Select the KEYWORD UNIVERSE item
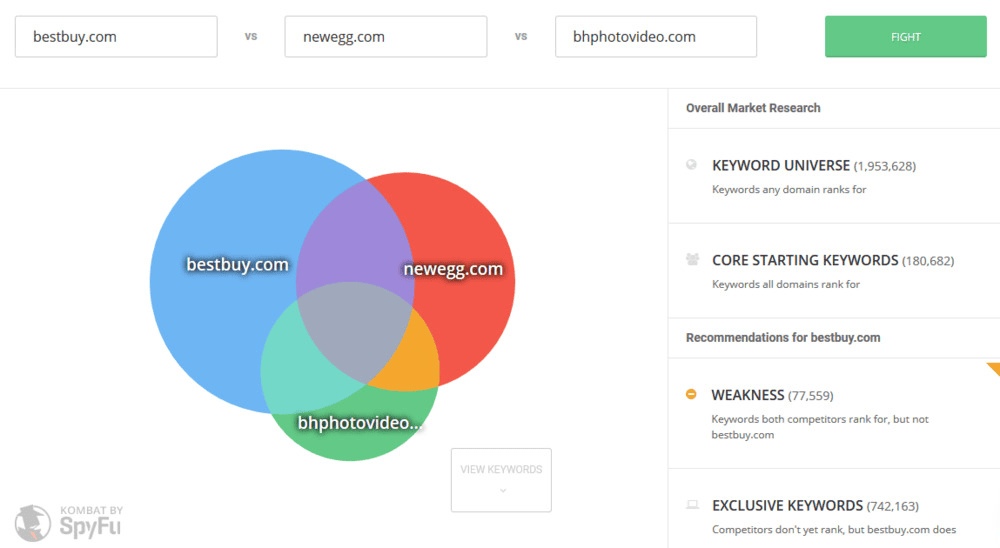Image resolution: width=1000 pixels, height=548 pixels. point(834,176)
